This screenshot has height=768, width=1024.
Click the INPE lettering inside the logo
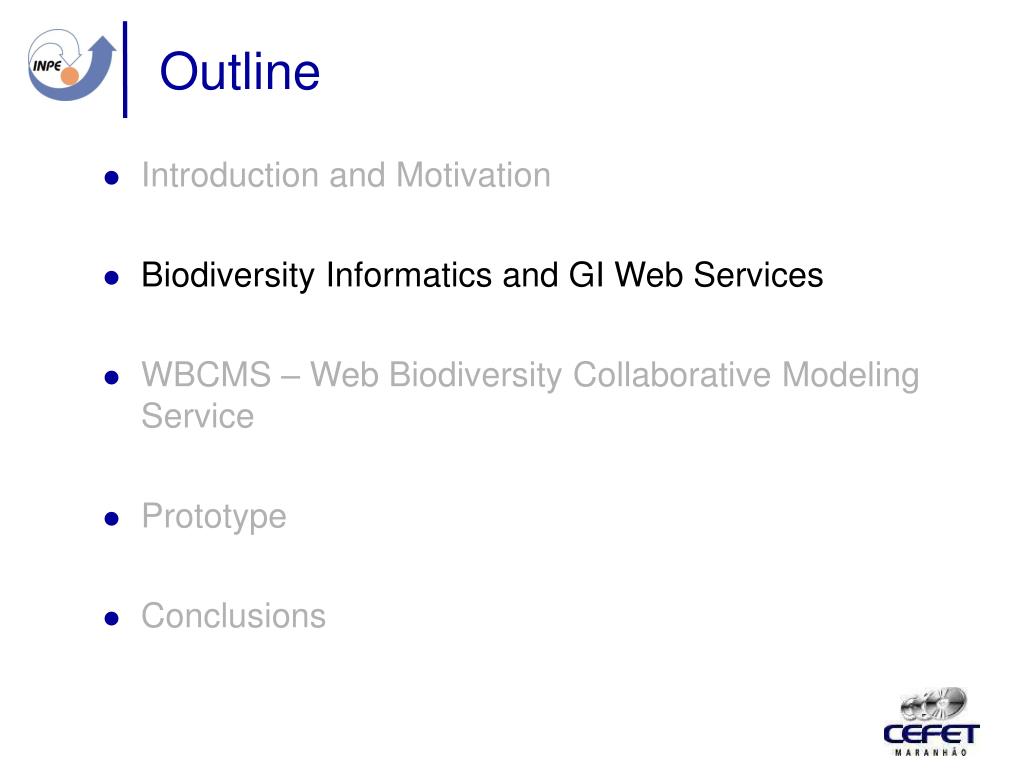click(48, 64)
